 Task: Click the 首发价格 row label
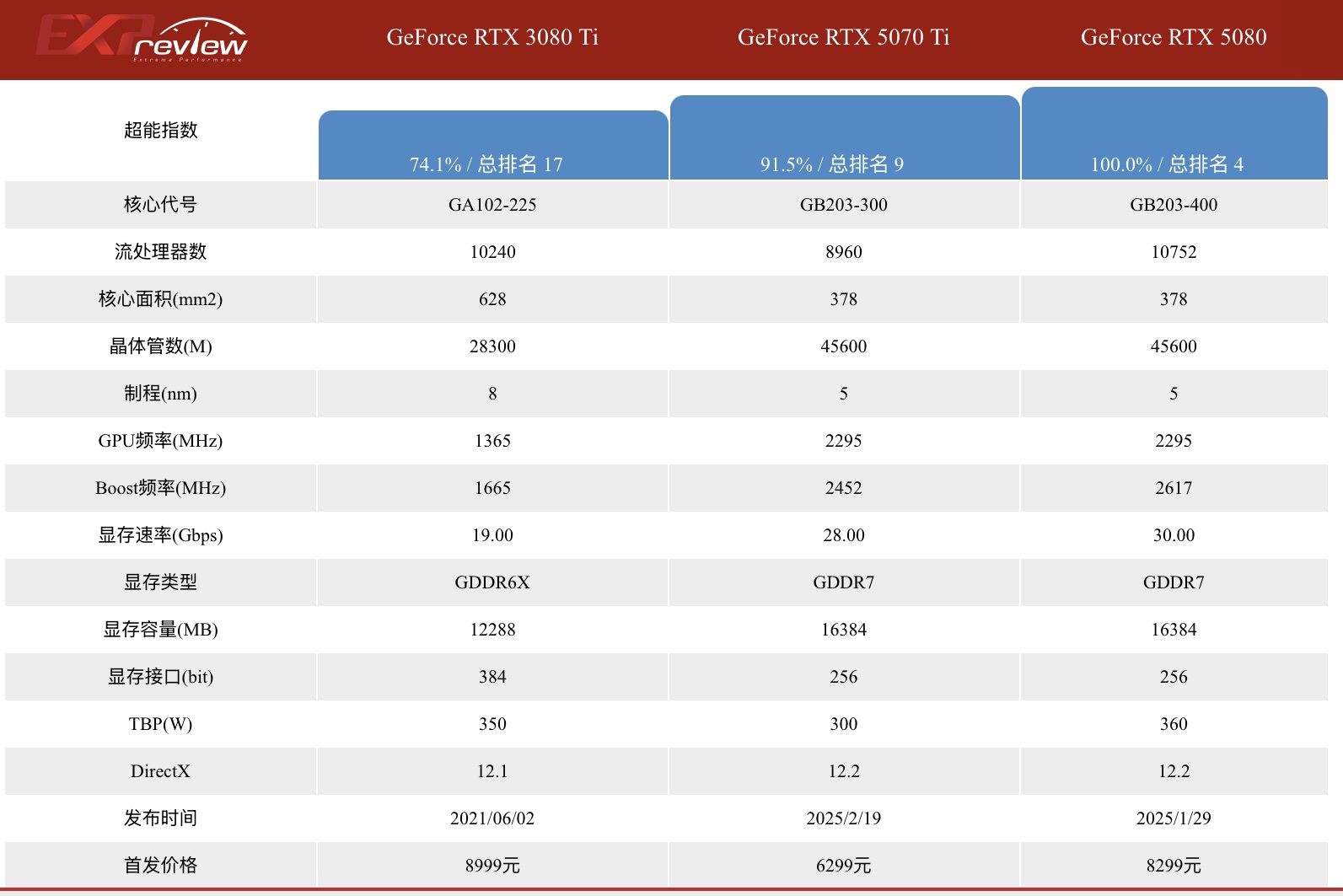click(160, 866)
